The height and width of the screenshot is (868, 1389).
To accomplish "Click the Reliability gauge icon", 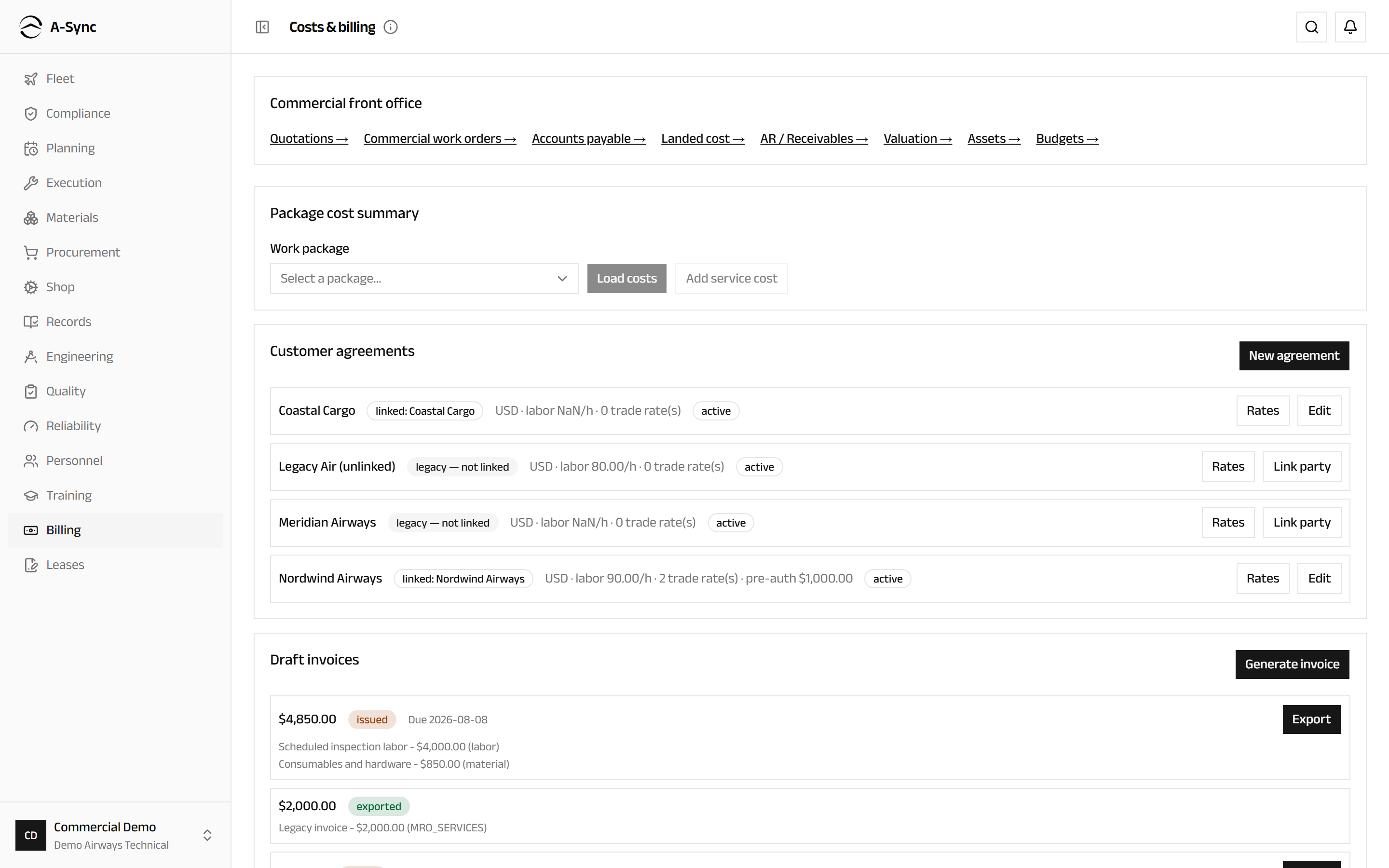I will click(31, 426).
